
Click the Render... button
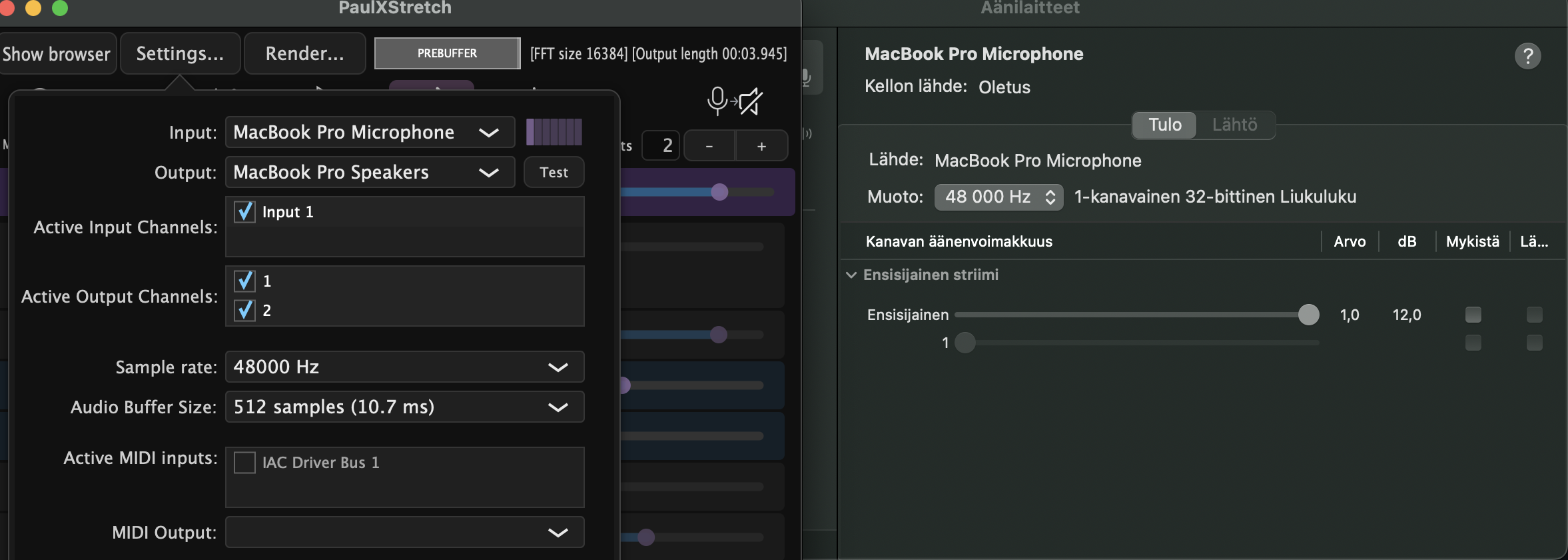pyautogui.click(x=304, y=53)
